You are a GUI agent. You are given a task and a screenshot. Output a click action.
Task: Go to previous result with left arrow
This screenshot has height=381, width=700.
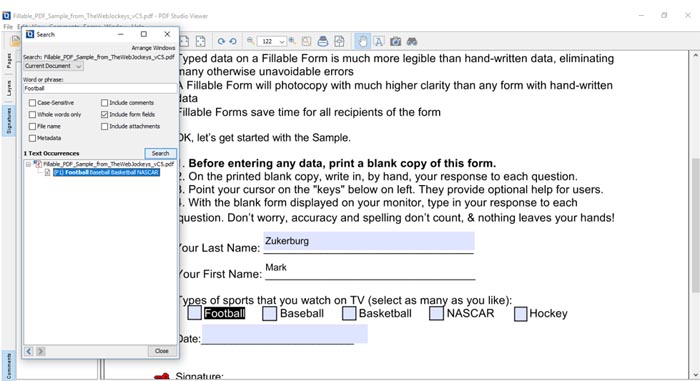pyautogui.click(x=29, y=352)
